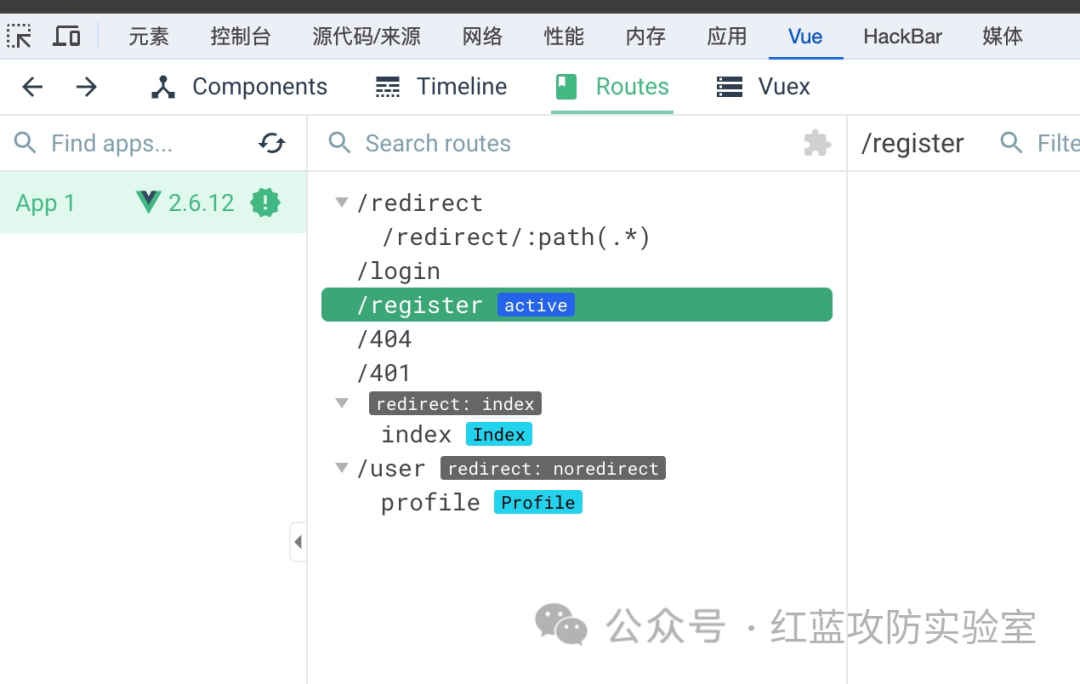Collapse the /redirect route tree
This screenshot has width=1080, height=684.
(342, 203)
